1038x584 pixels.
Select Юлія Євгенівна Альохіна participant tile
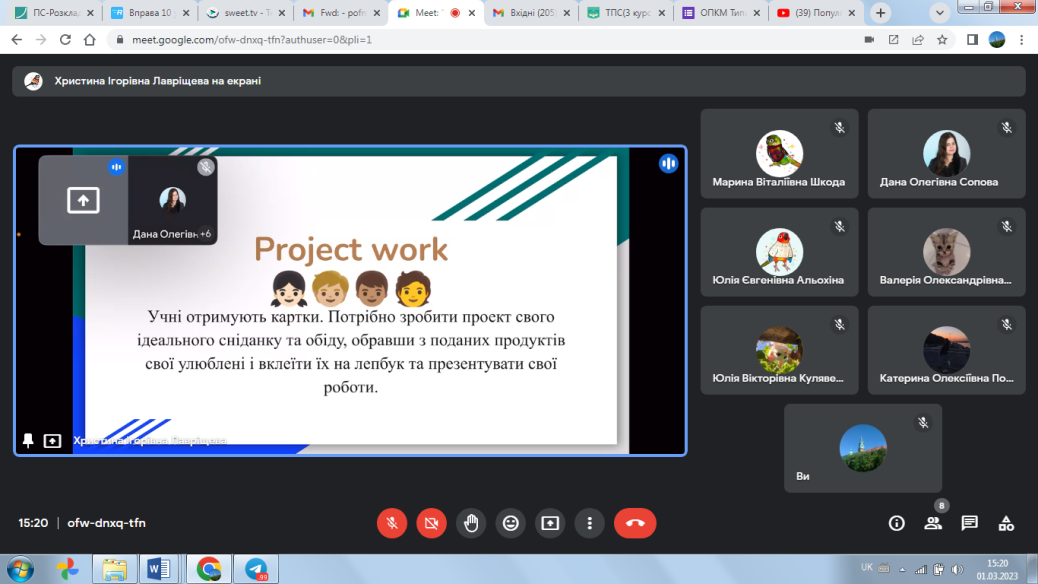tap(779, 252)
